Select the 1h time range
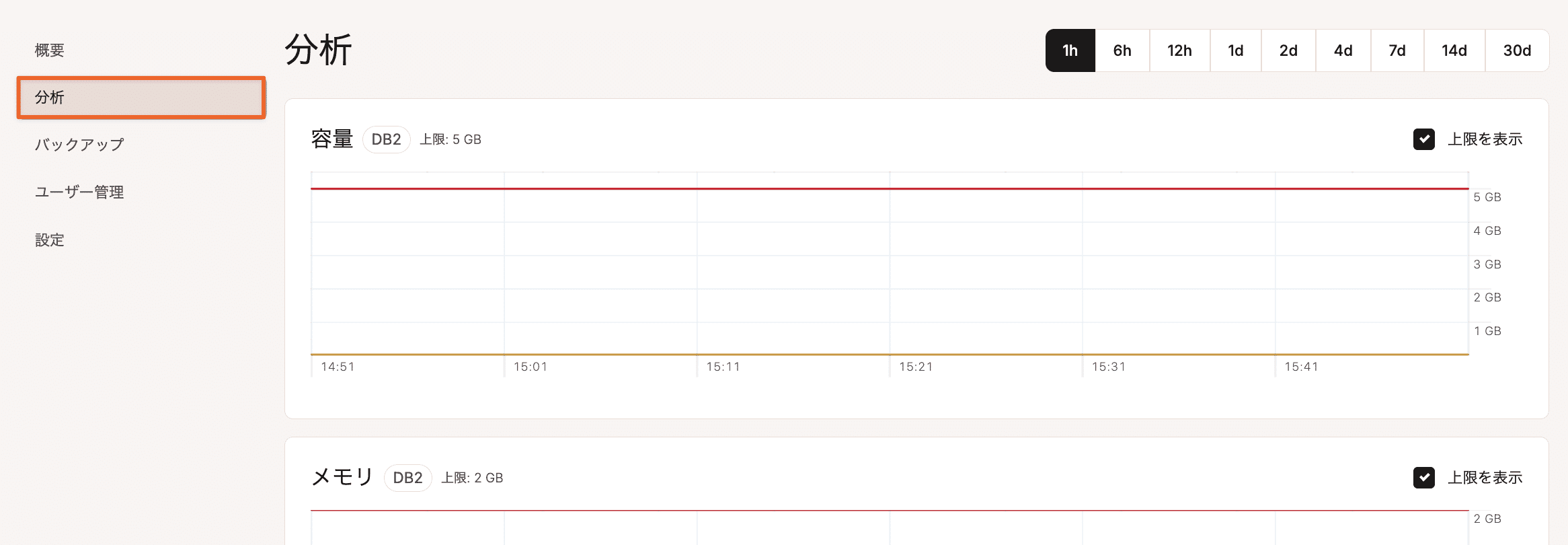 (1070, 50)
